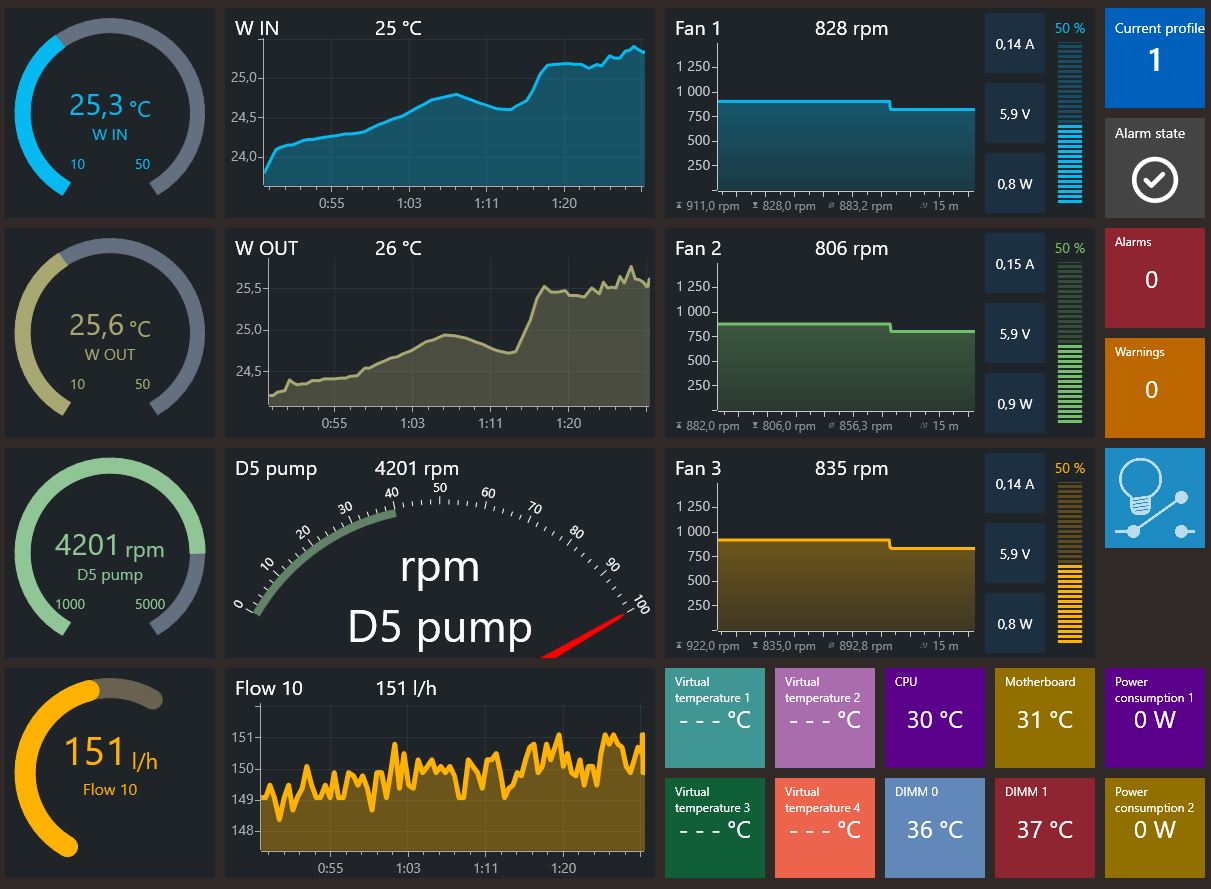
Task: Click the D5 pump rpm ring gauge
Action: (x=110, y=553)
